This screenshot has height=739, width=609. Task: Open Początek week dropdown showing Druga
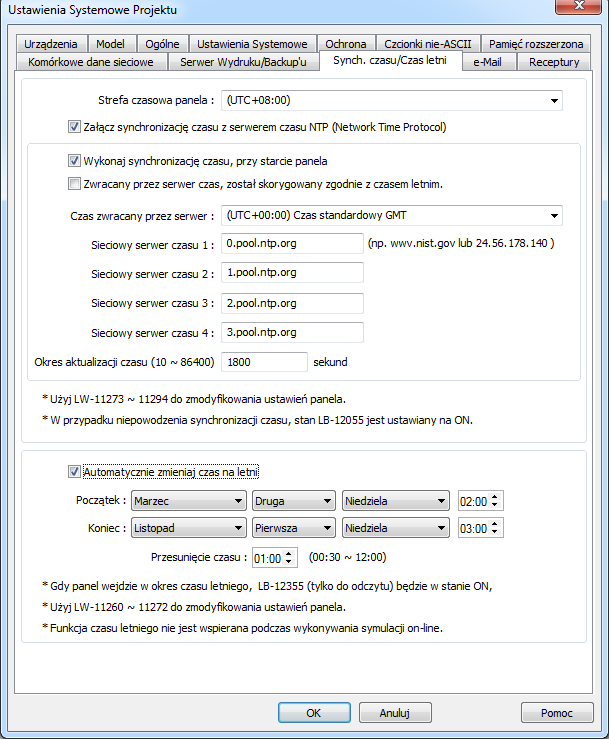[x=294, y=501]
